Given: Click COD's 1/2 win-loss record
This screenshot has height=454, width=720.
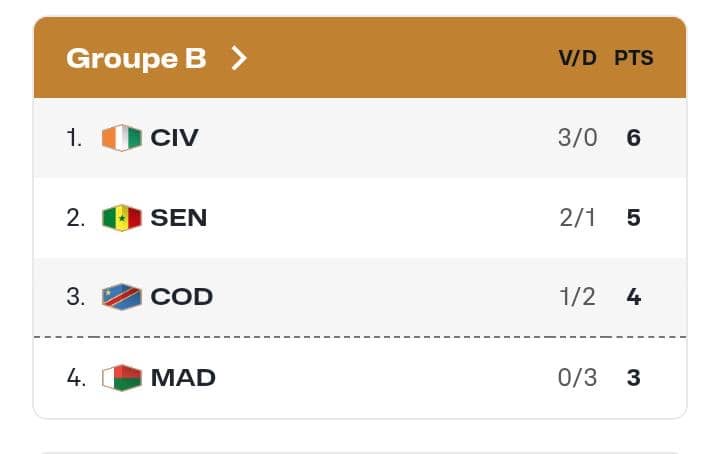Looking at the screenshot, I should [x=577, y=297].
